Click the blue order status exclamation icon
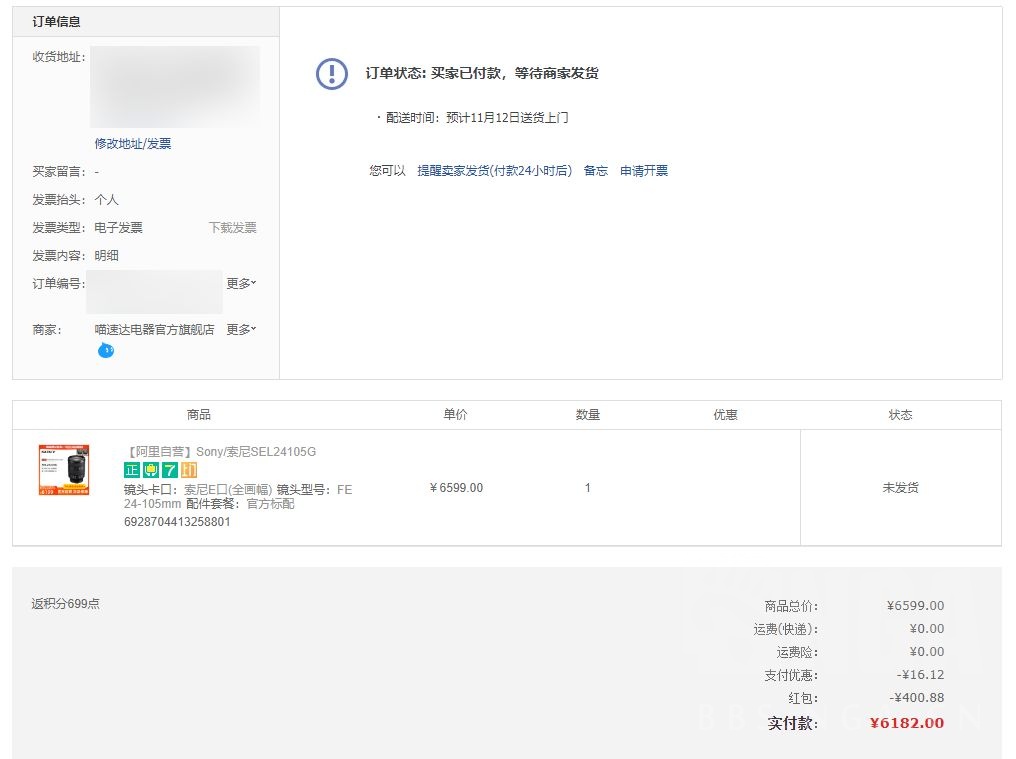Viewport: 1016px width, 759px height. click(331, 74)
